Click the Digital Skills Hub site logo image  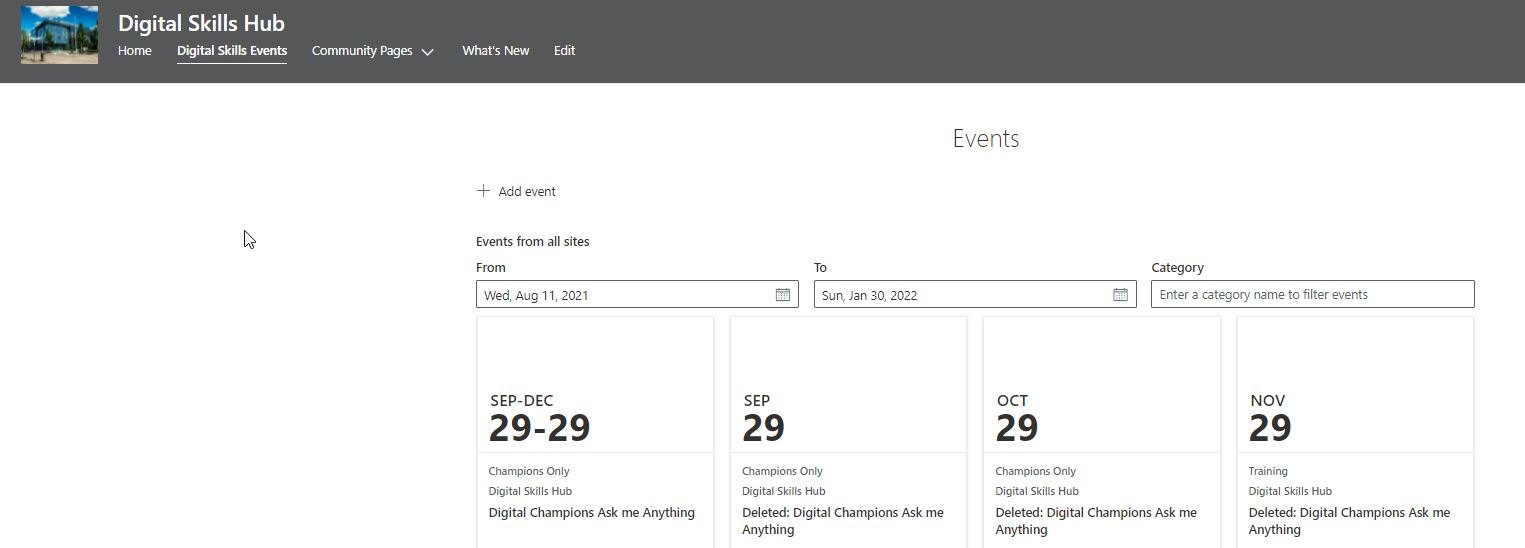tap(59, 35)
